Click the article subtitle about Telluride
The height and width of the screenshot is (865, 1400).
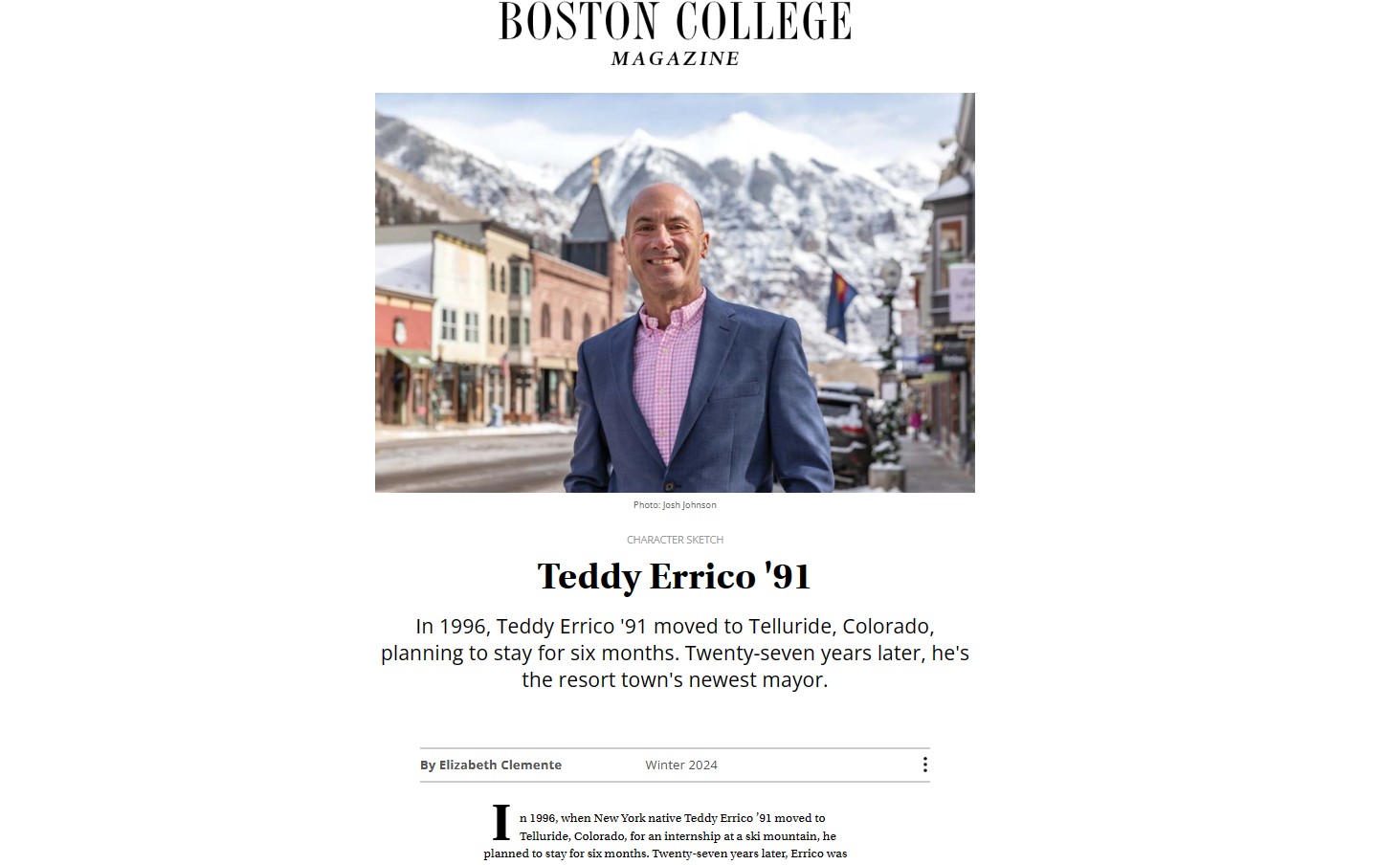(x=676, y=653)
